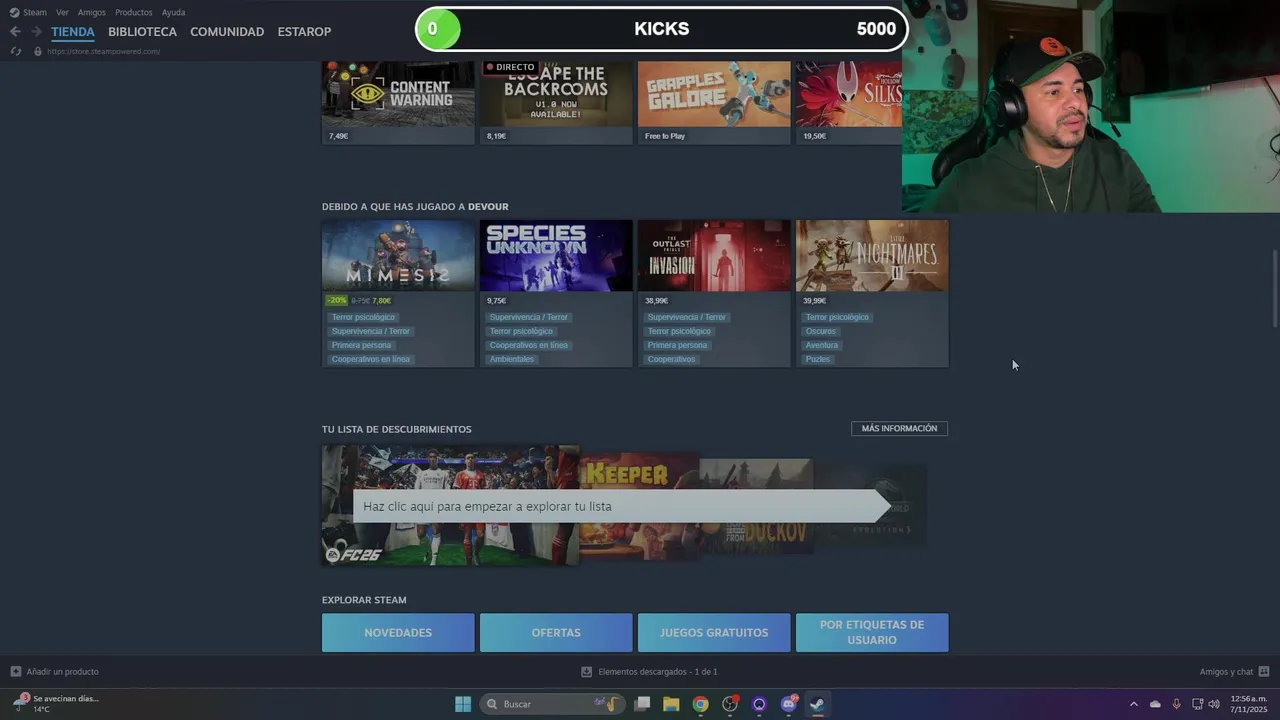The width and height of the screenshot is (1280, 720).
Task: Click the Ambientales tag under Species Unknown
Action: (512, 359)
